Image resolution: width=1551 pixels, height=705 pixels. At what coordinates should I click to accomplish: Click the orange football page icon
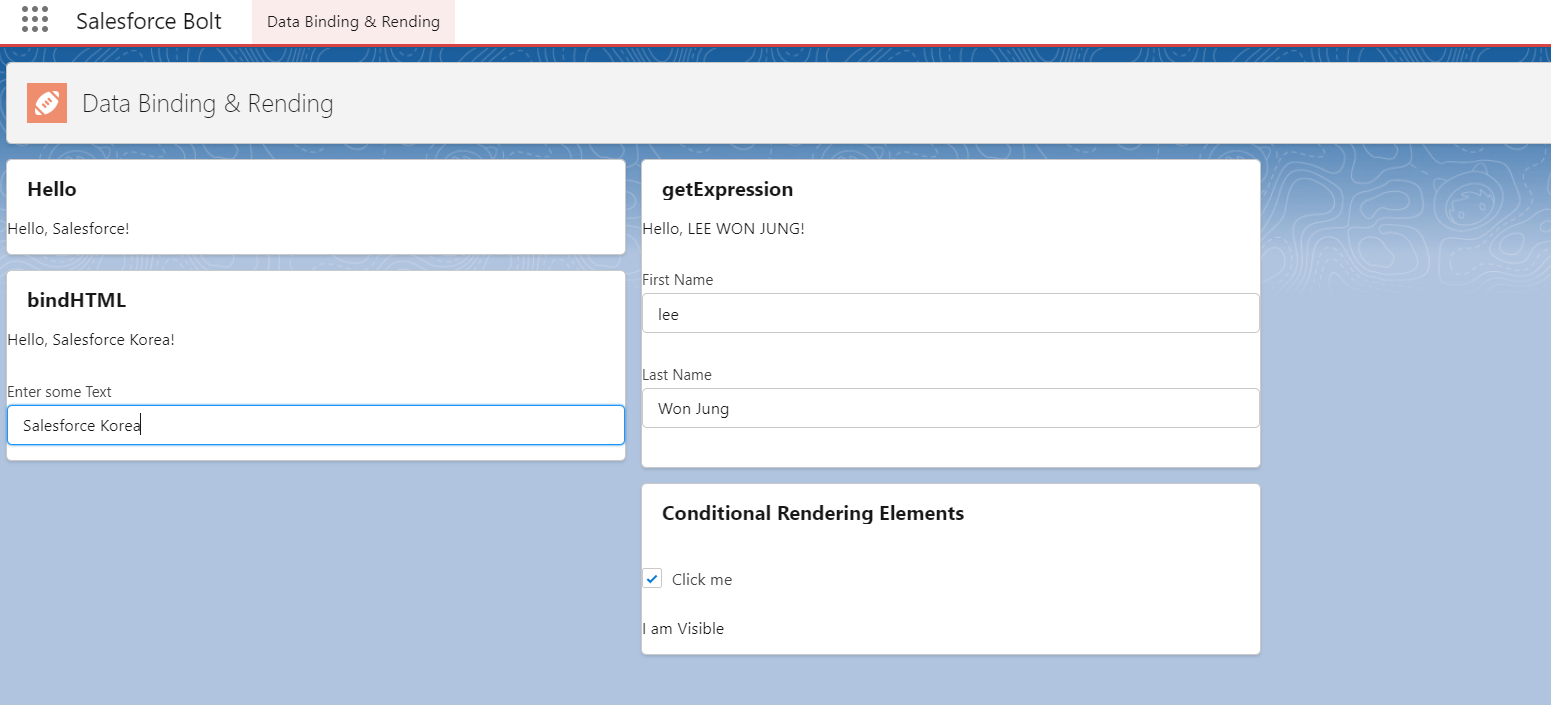coord(47,103)
